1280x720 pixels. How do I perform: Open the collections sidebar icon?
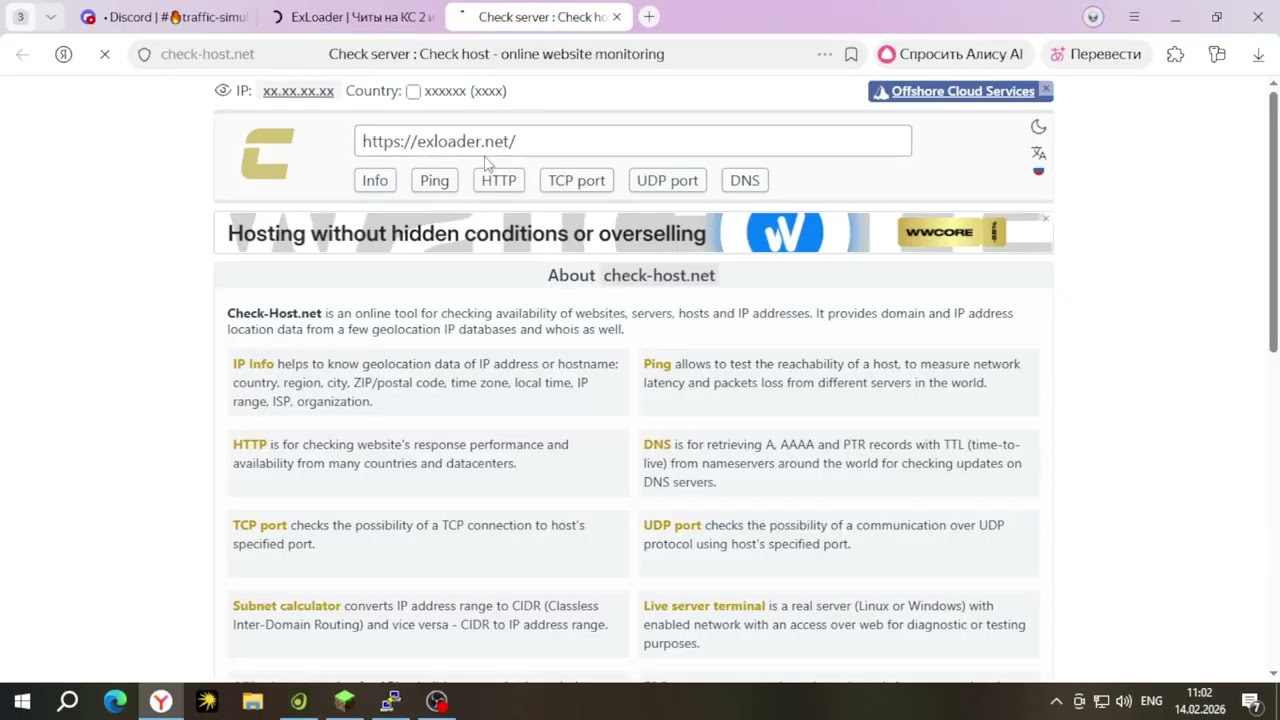(x=1217, y=55)
